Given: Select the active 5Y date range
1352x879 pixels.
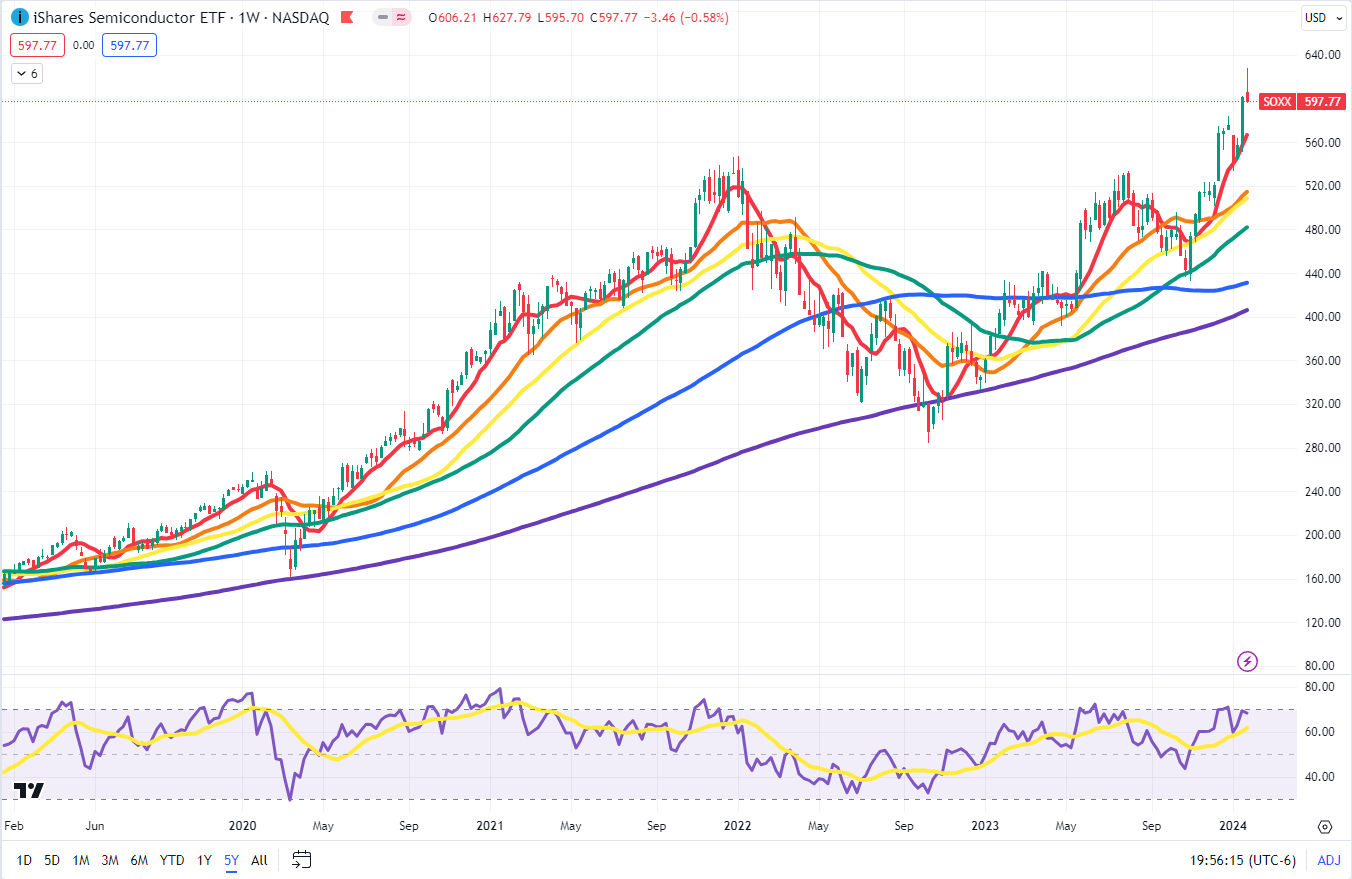Looking at the screenshot, I should pyautogui.click(x=231, y=860).
